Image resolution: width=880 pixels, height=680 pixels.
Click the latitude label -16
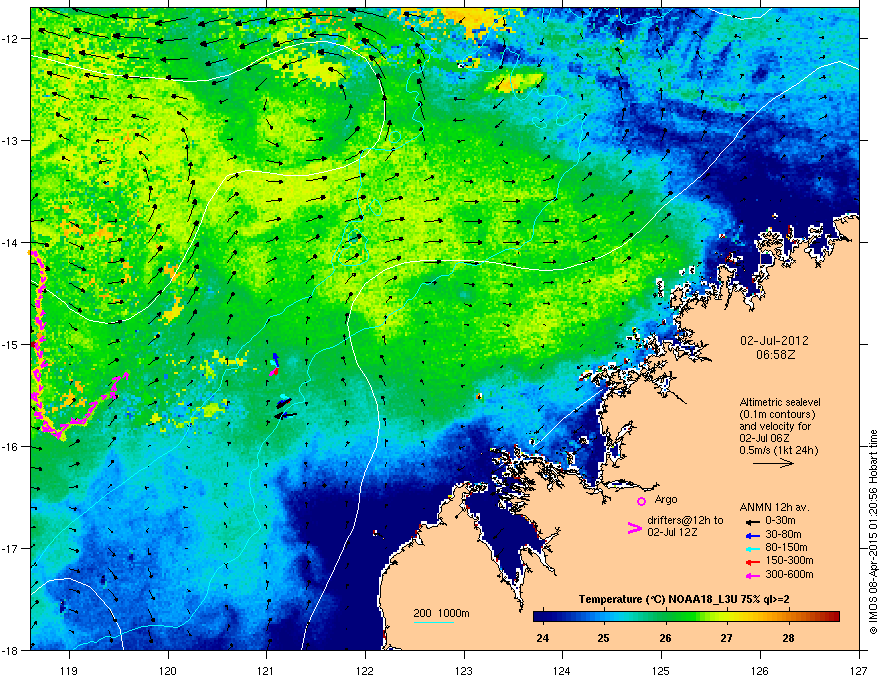(x=11, y=447)
